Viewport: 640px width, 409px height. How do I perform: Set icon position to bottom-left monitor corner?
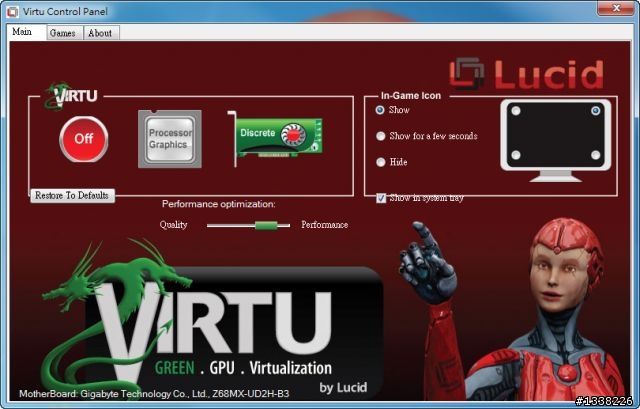coord(516,155)
